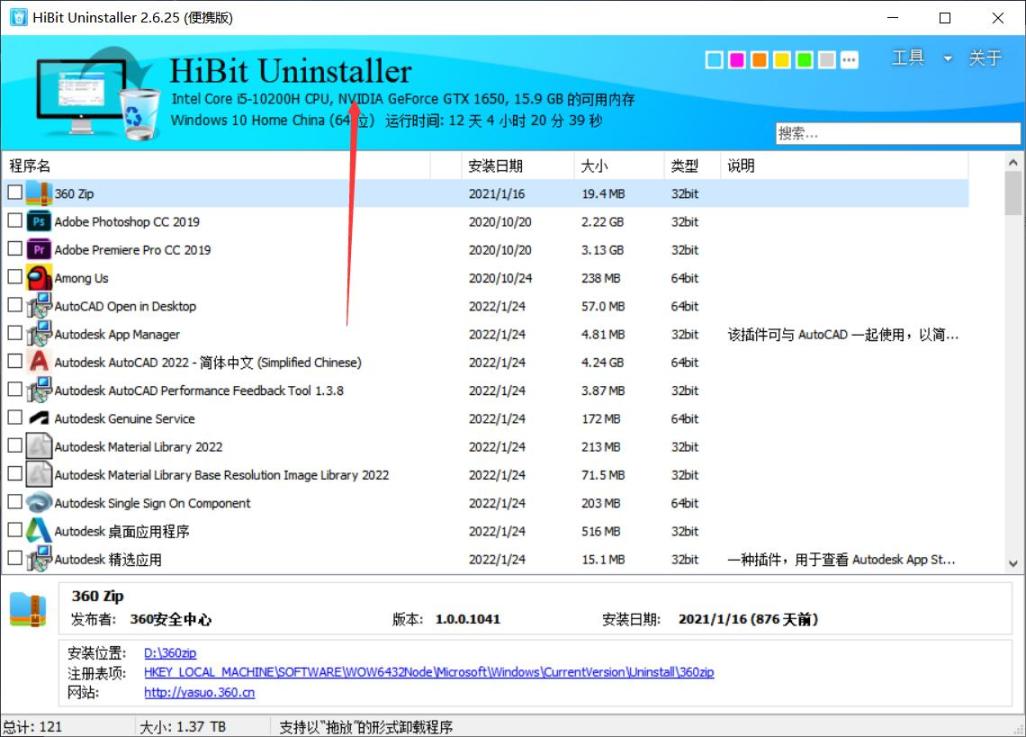
Task: Click the Autodesk App Manager icon
Action: (39, 334)
